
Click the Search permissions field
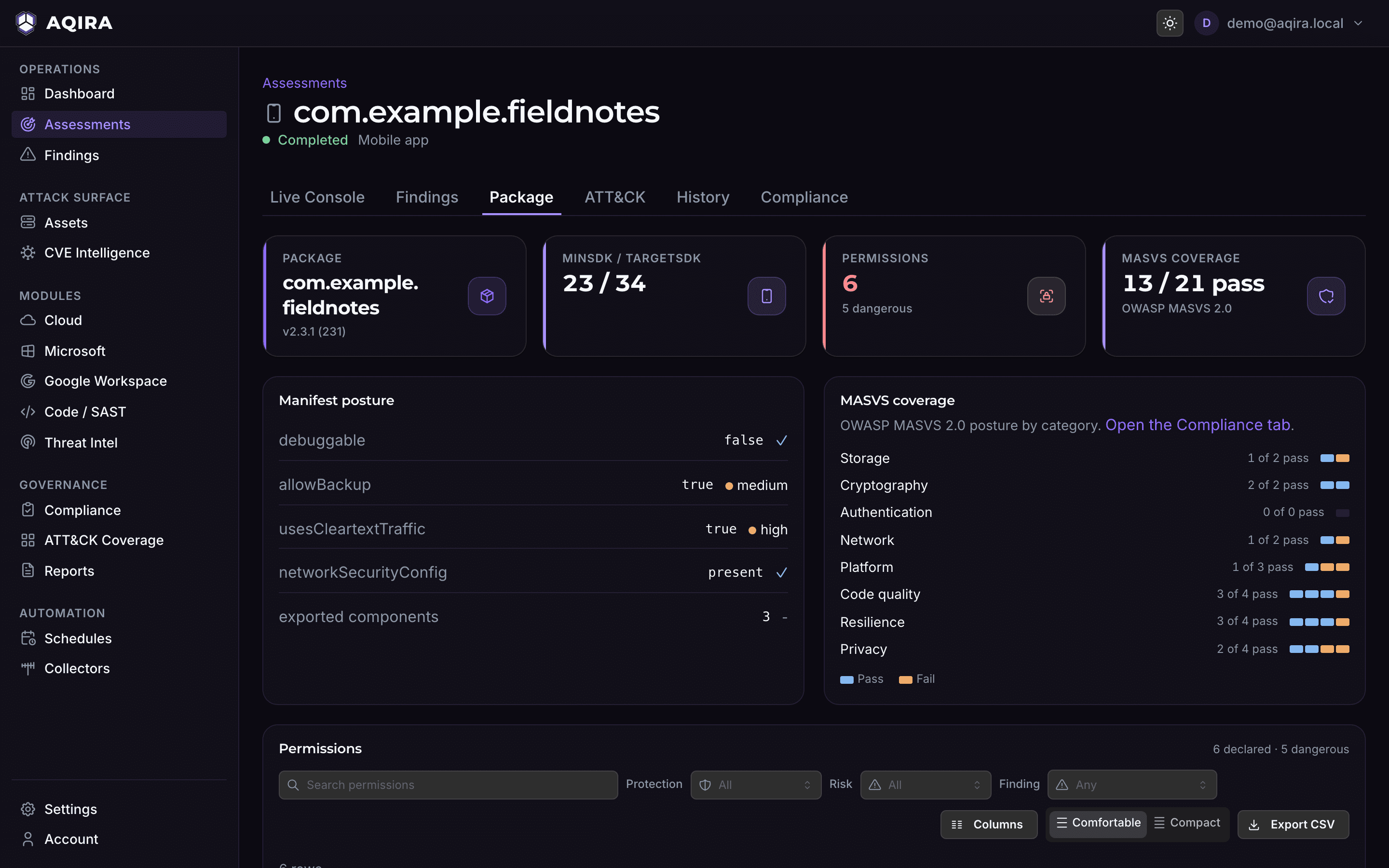448,785
